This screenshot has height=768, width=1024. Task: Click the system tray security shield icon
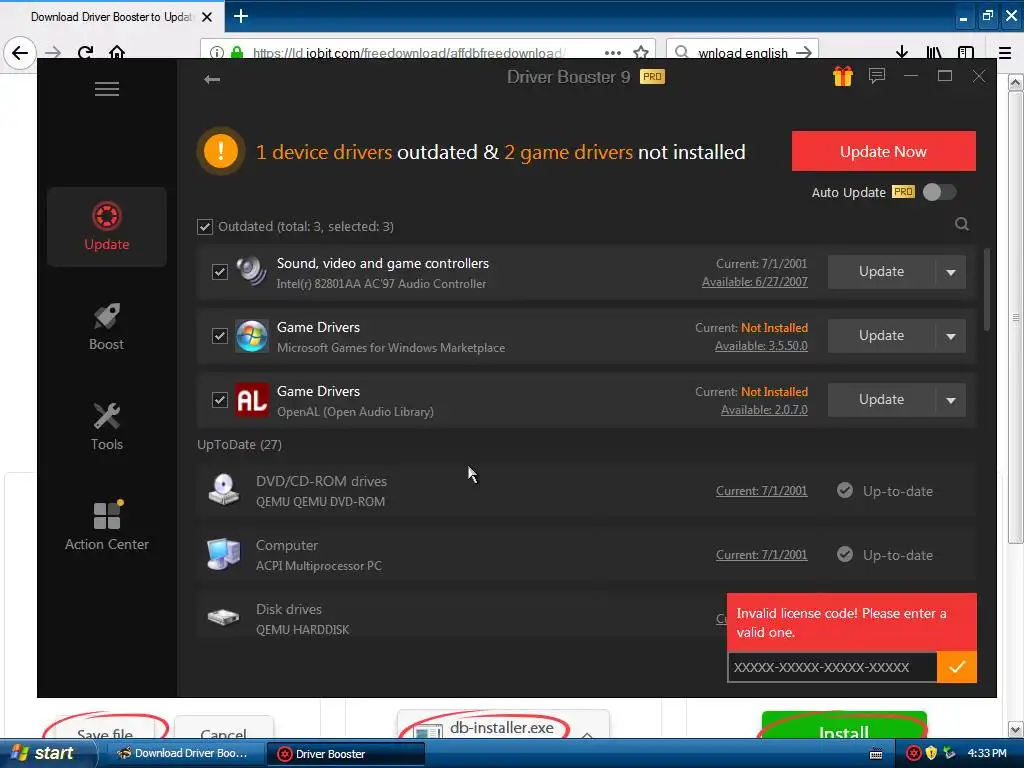(931, 753)
